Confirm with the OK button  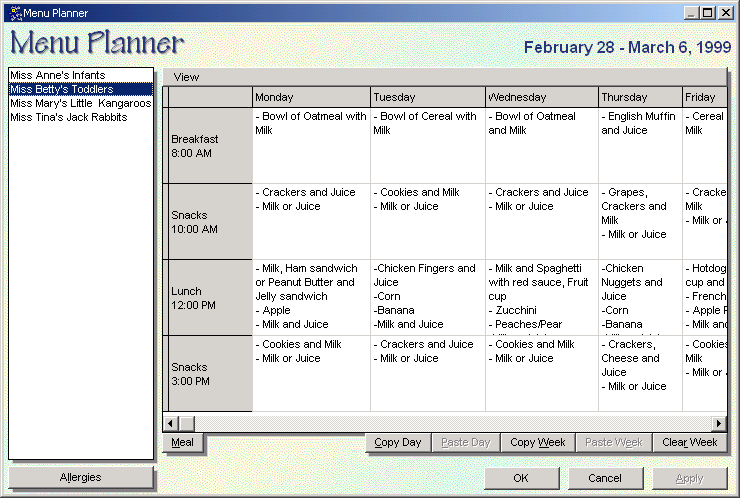coord(521,478)
